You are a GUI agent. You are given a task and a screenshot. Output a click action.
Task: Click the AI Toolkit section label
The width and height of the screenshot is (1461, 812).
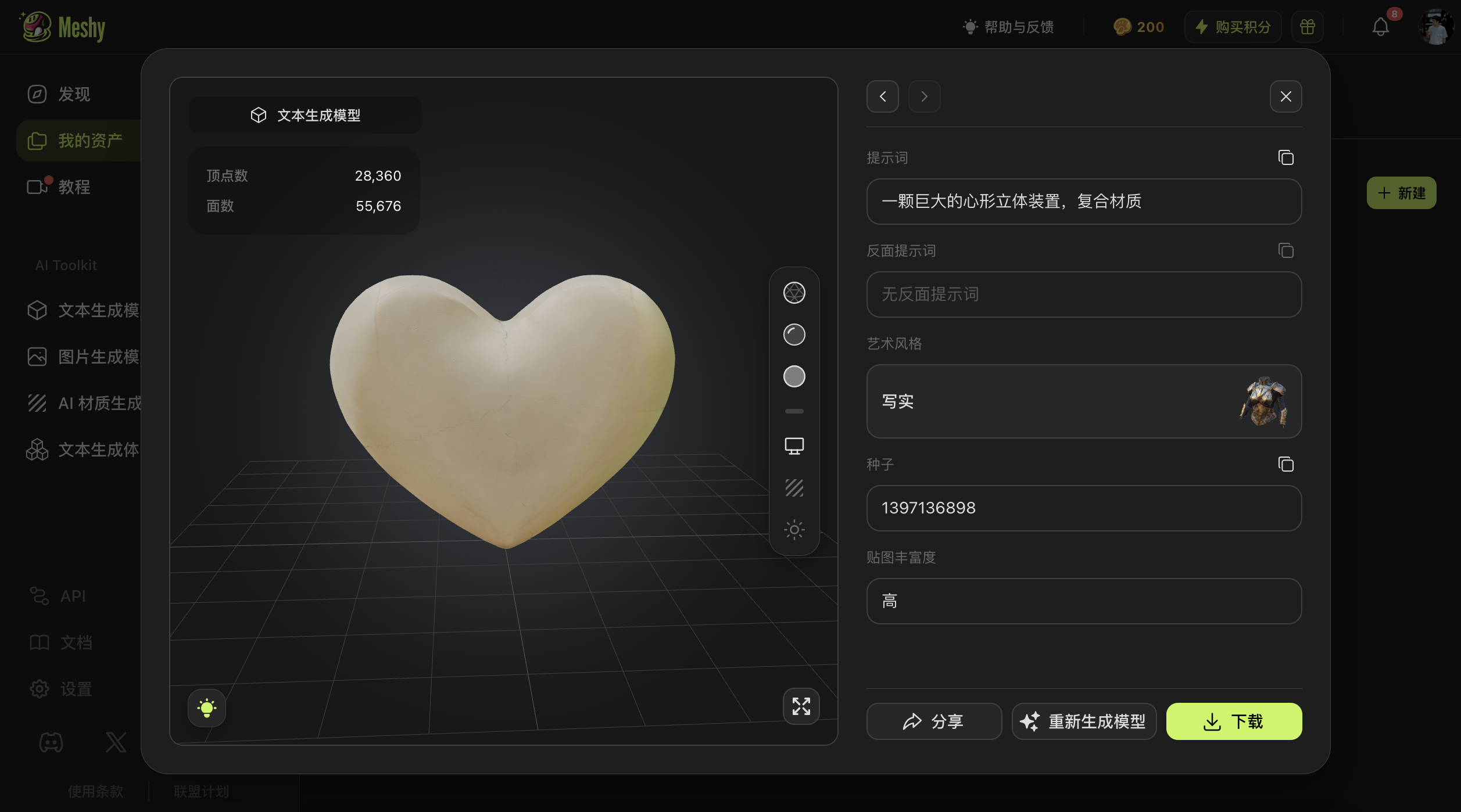[66, 265]
